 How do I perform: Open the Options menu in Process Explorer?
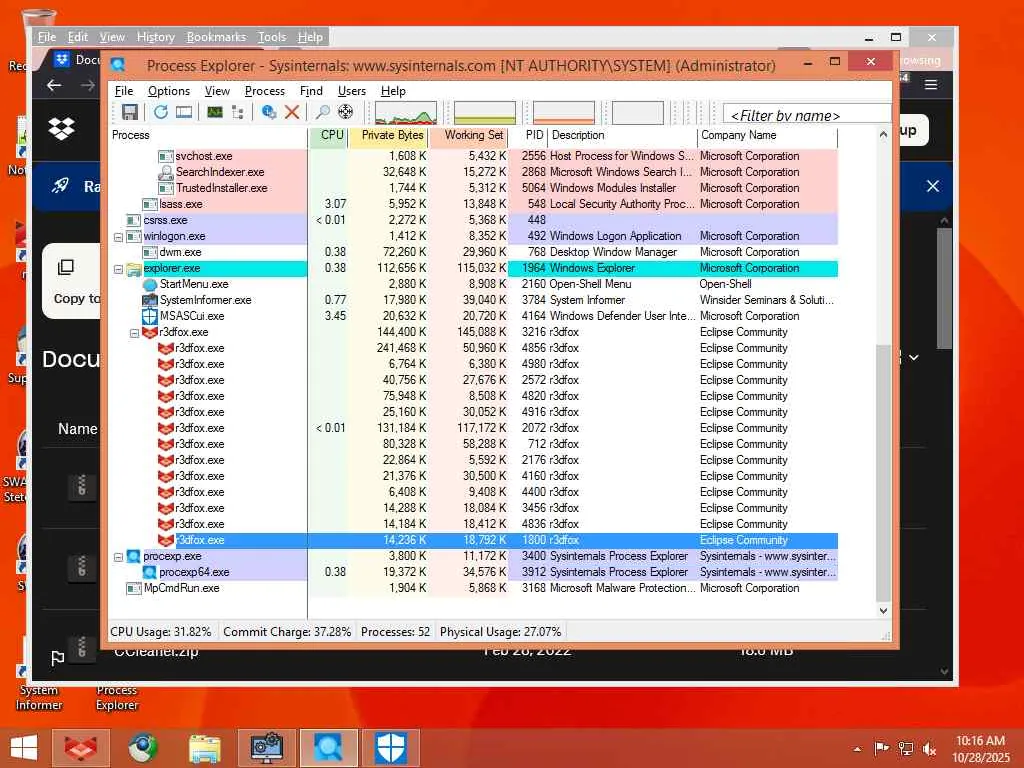coord(168,91)
